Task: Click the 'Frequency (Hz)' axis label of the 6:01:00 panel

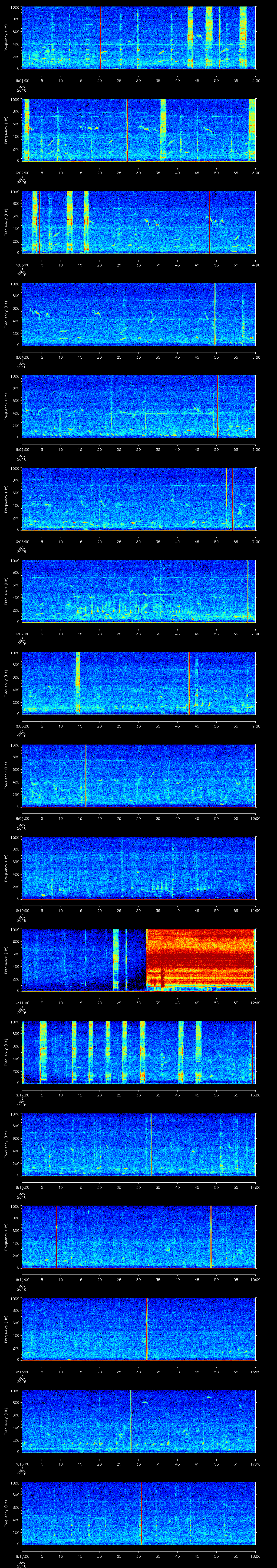Action: click(7, 38)
